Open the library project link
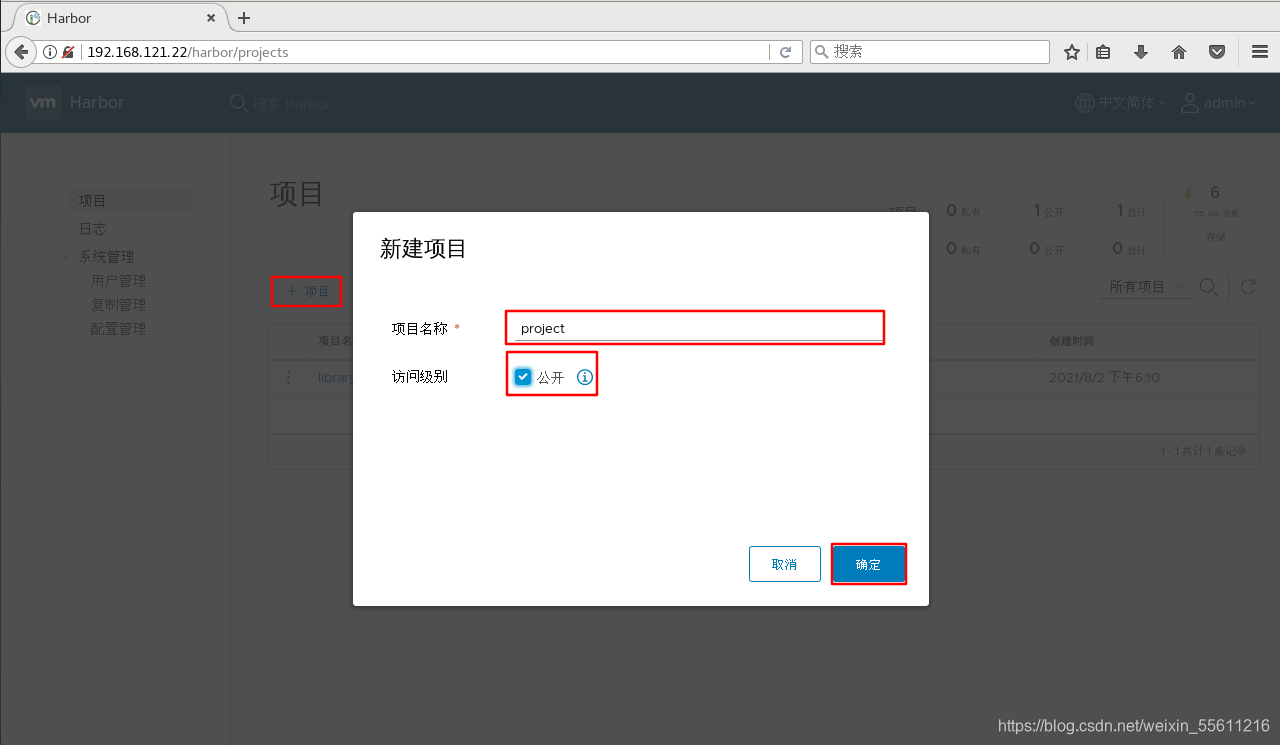 pos(336,378)
